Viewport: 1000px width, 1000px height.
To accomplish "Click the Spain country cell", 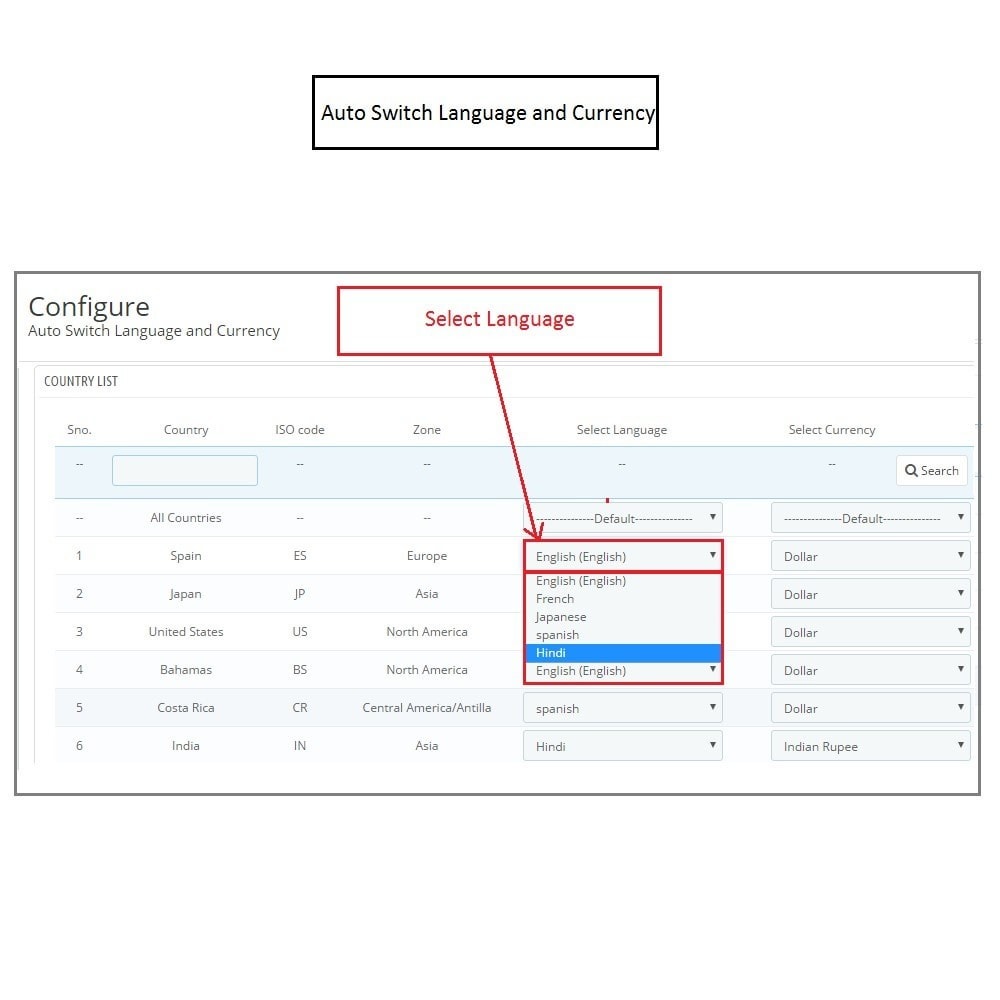I will (186, 555).
